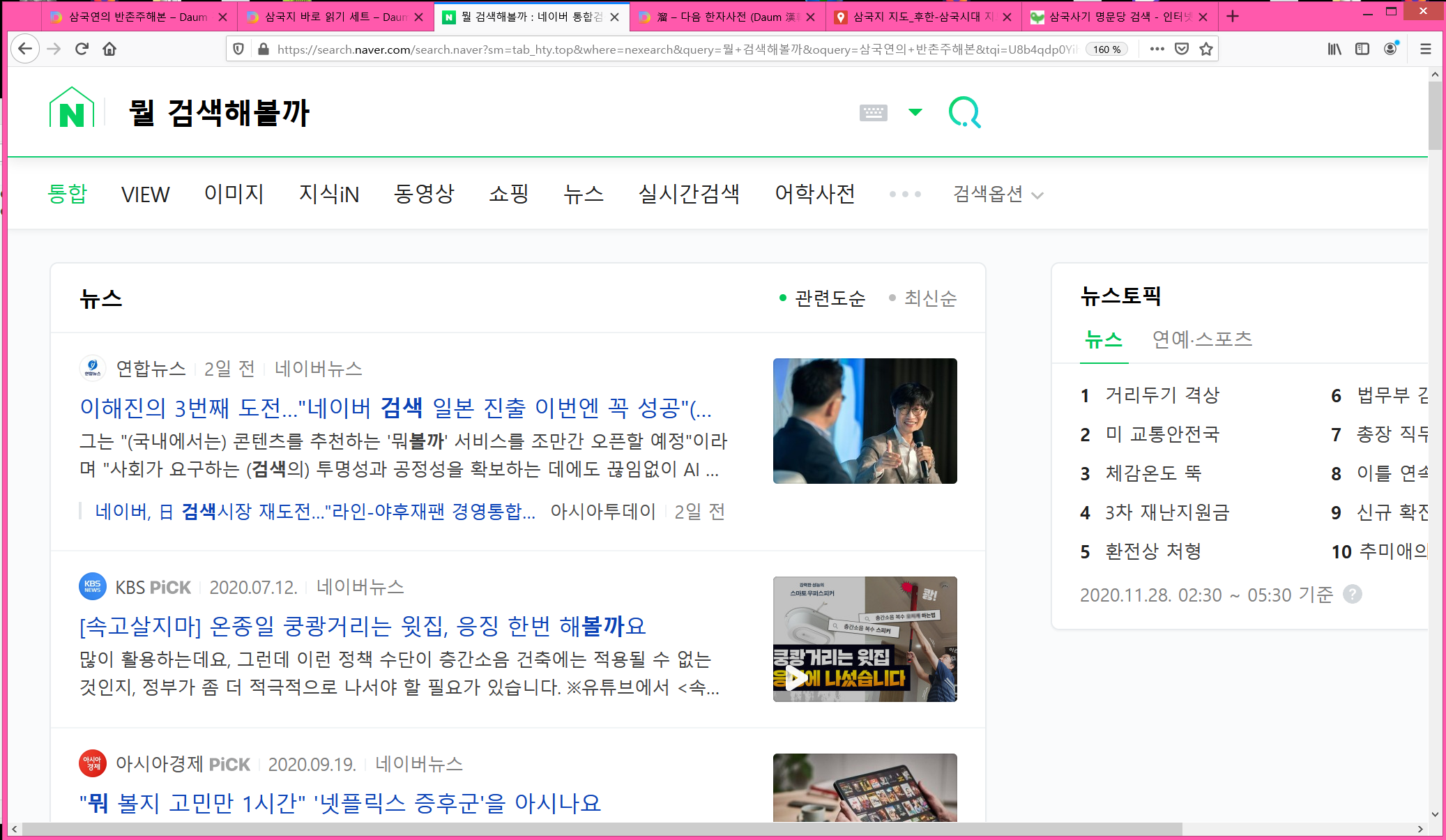
Task: Bookmark this page with the star
Action: pyautogui.click(x=1206, y=49)
